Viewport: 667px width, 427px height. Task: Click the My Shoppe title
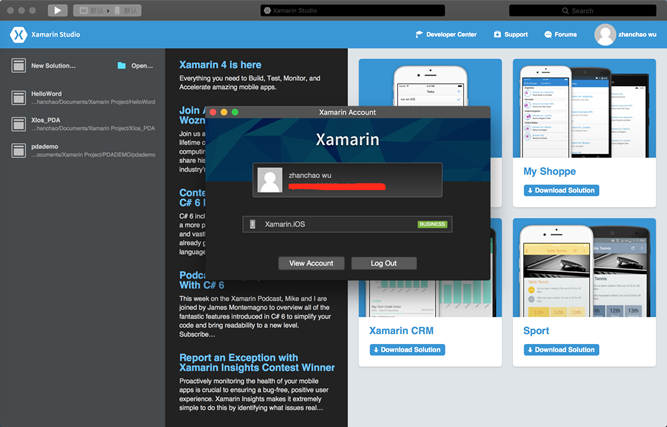pos(550,171)
